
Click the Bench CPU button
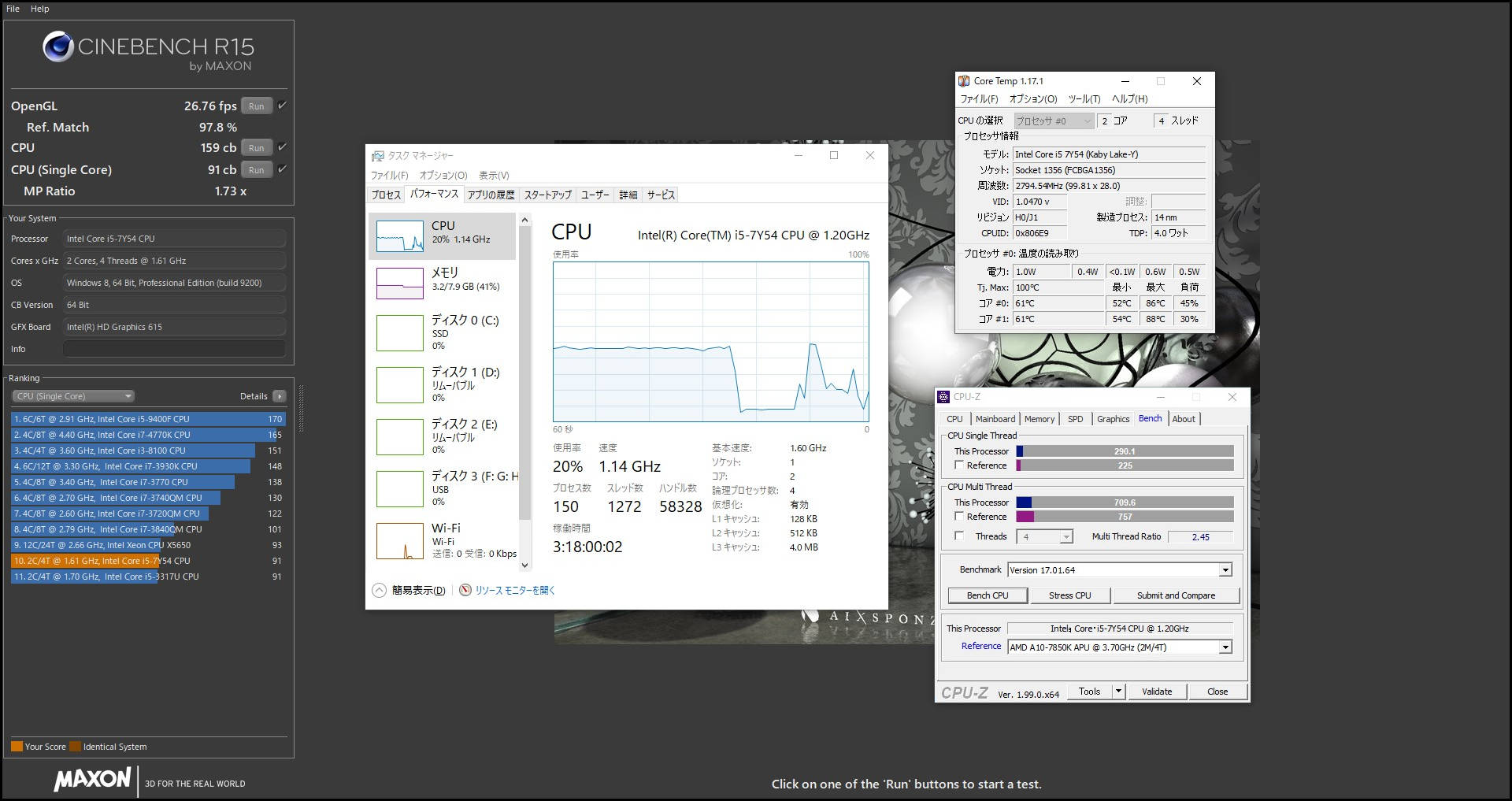tap(988, 595)
